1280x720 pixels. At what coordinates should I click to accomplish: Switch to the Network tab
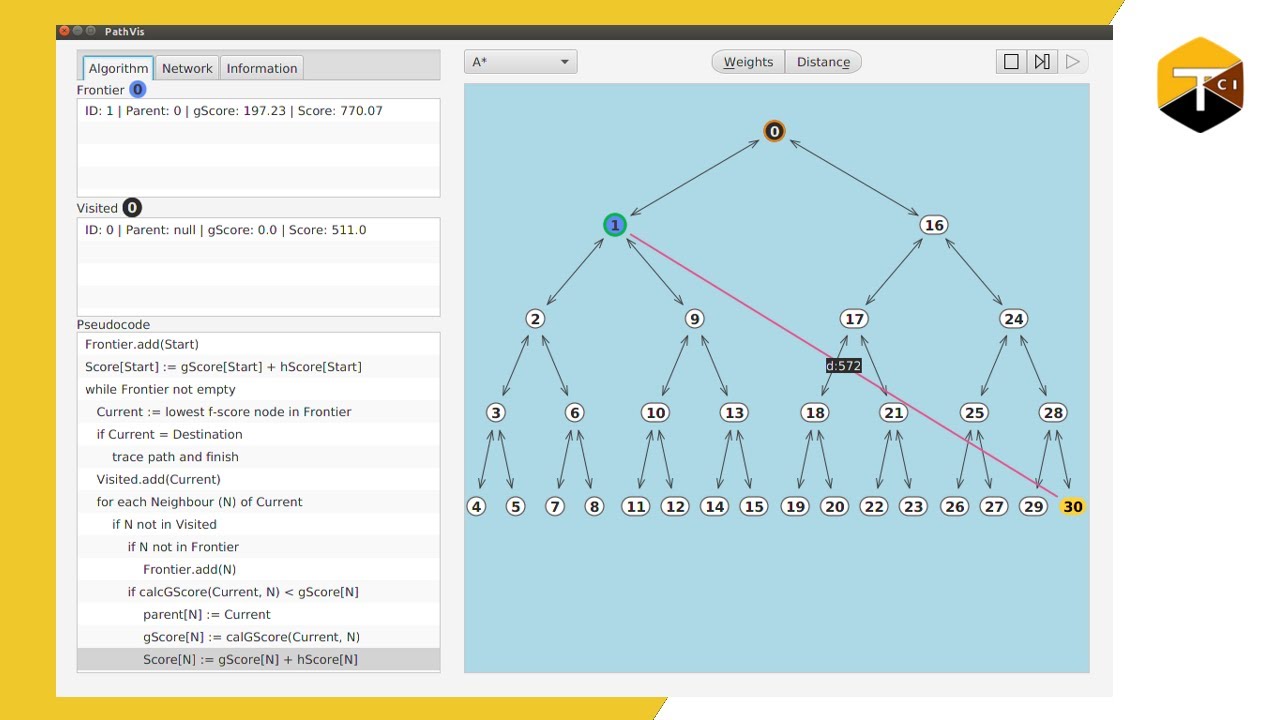187,68
